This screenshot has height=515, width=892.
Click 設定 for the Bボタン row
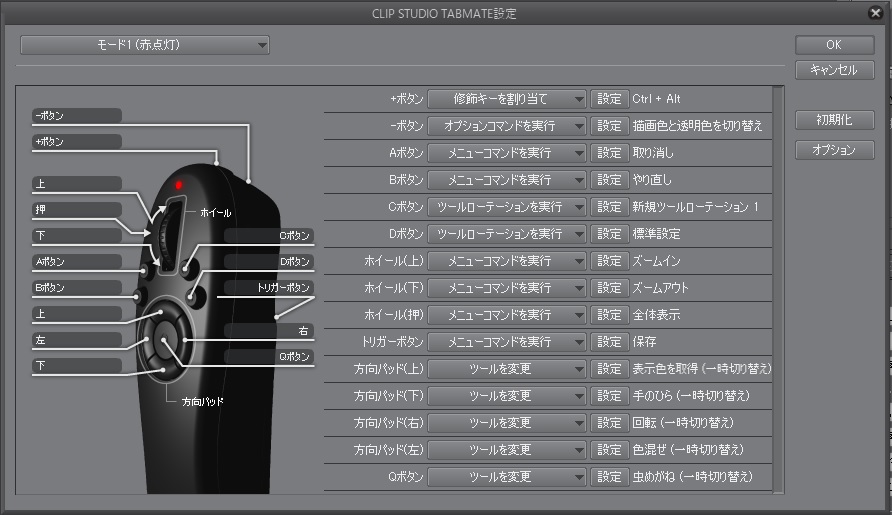609,180
